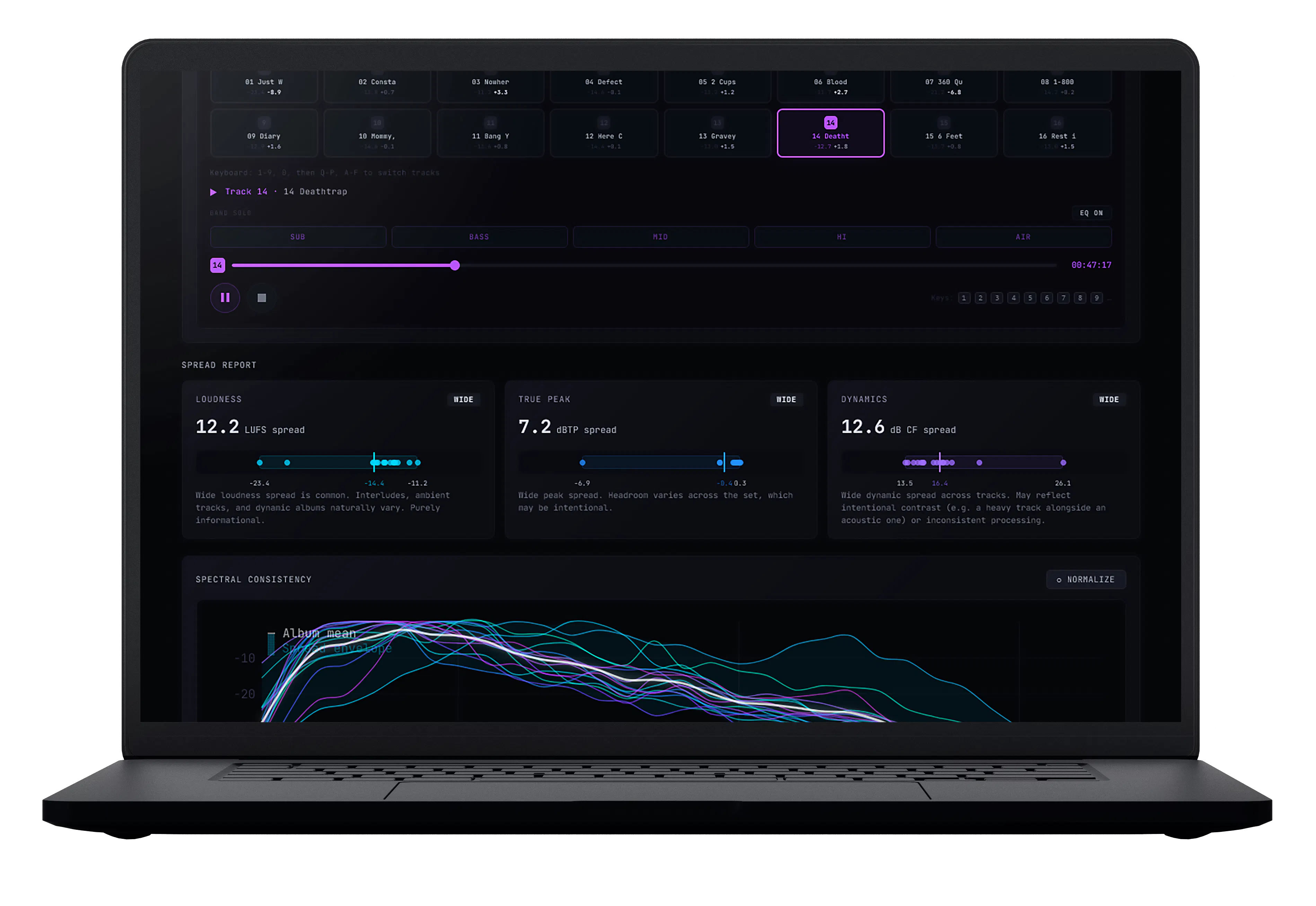Screen dimensions: 1316x906
Task: Click the '12.6' dB CF spread value
Action: [x=863, y=427]
